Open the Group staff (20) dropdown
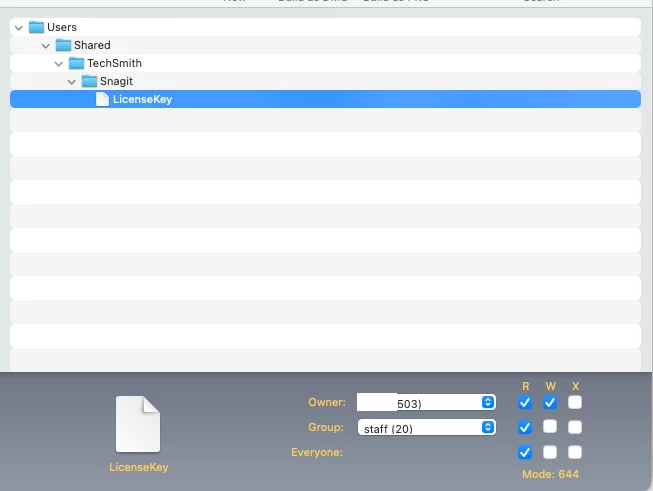Screen dimensions: 653x491 [x=426, y=427]
